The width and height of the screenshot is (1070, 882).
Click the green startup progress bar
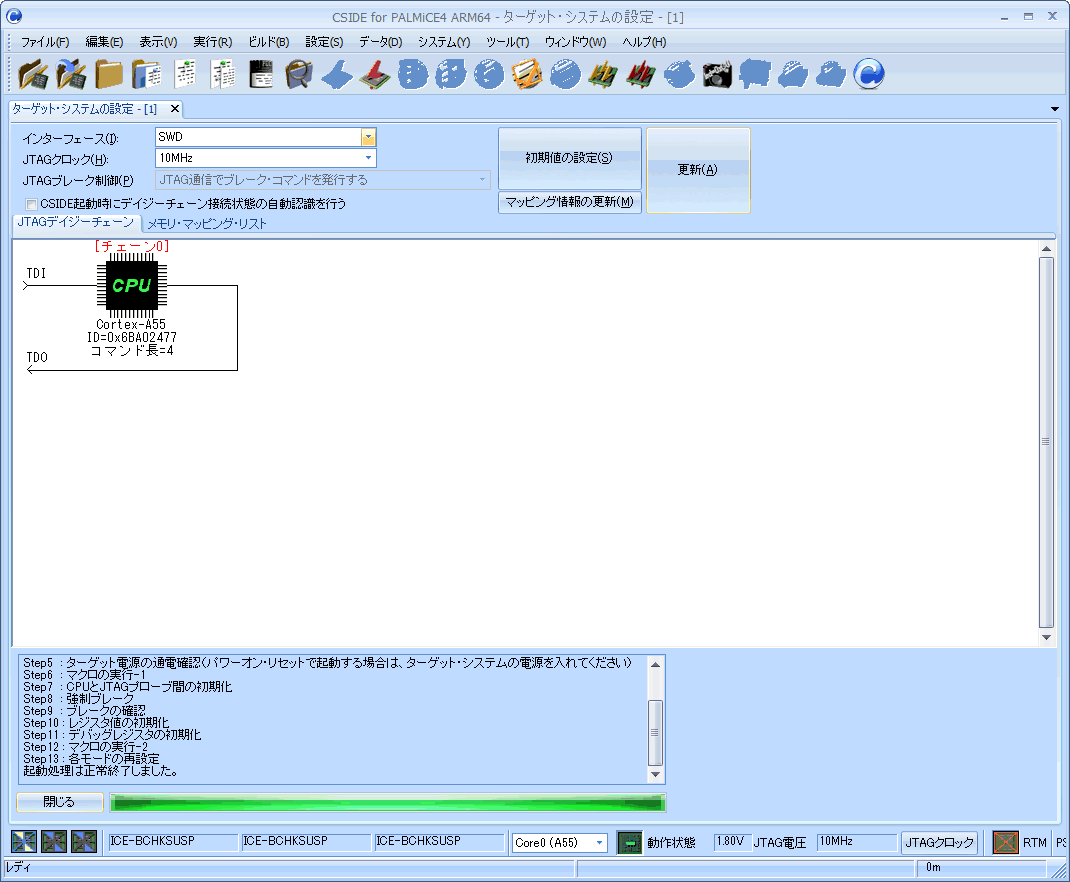[388, 802]
